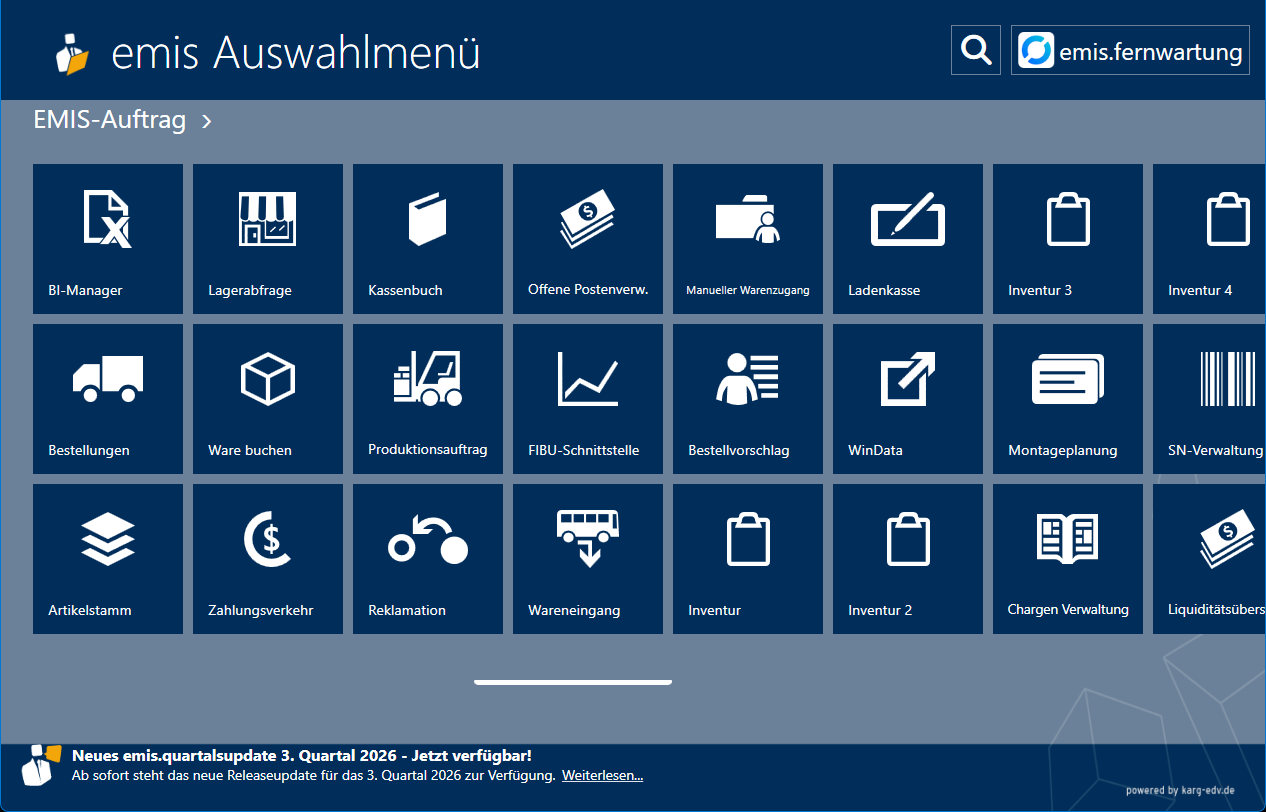The image size is (1266, 812).
Task: Open the Inventur 2 clipboard tile
Action: coord(908,559)
